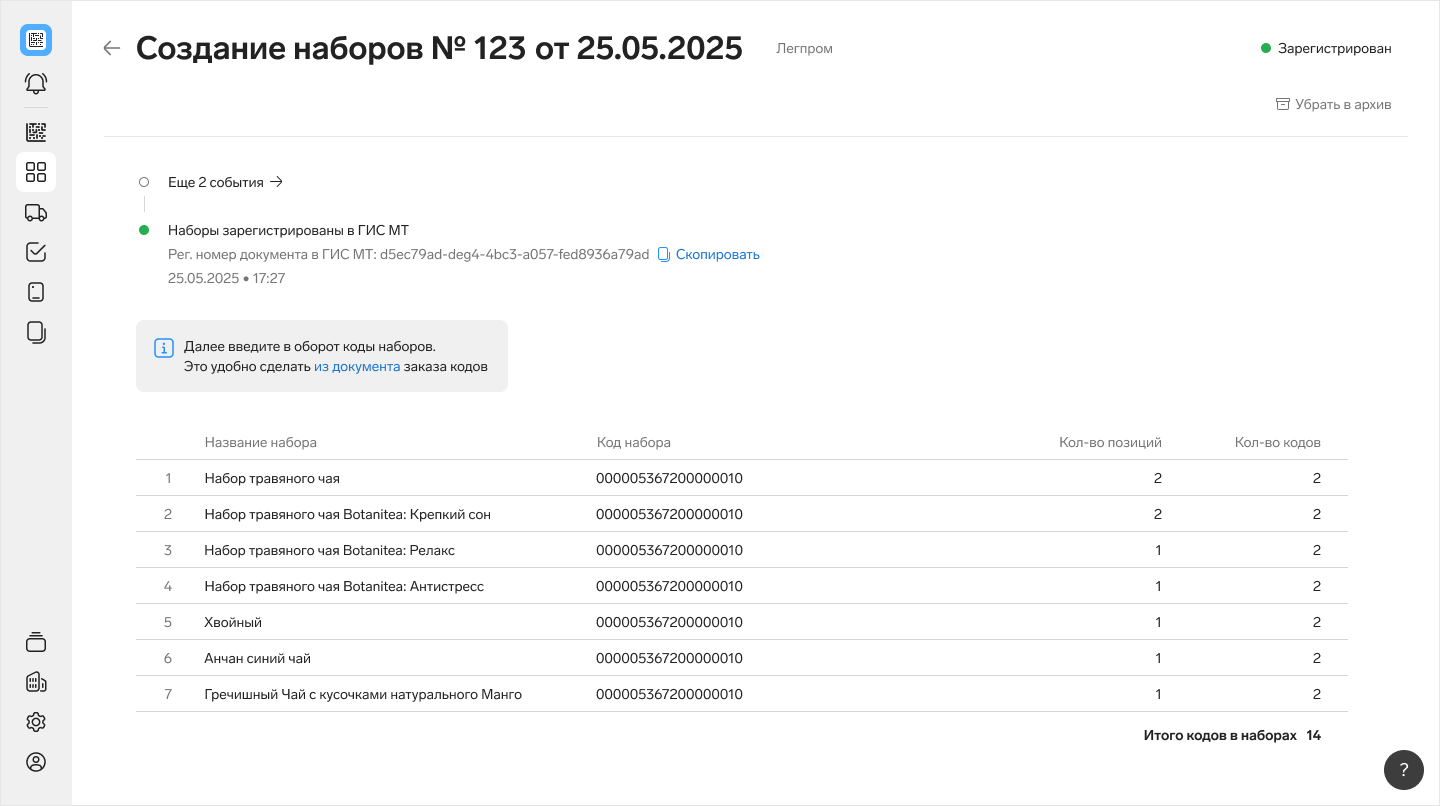Select row "Набор травяного чая Botanitea: Релакс"
1440x806 pixels.
[329, 550]
